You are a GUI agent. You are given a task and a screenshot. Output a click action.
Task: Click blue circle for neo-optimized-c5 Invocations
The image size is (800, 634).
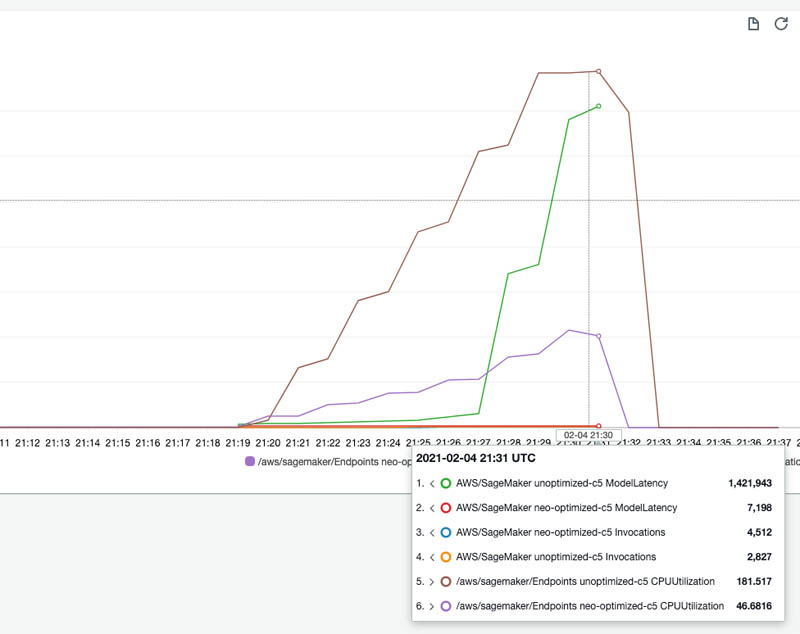click(445, 532)
